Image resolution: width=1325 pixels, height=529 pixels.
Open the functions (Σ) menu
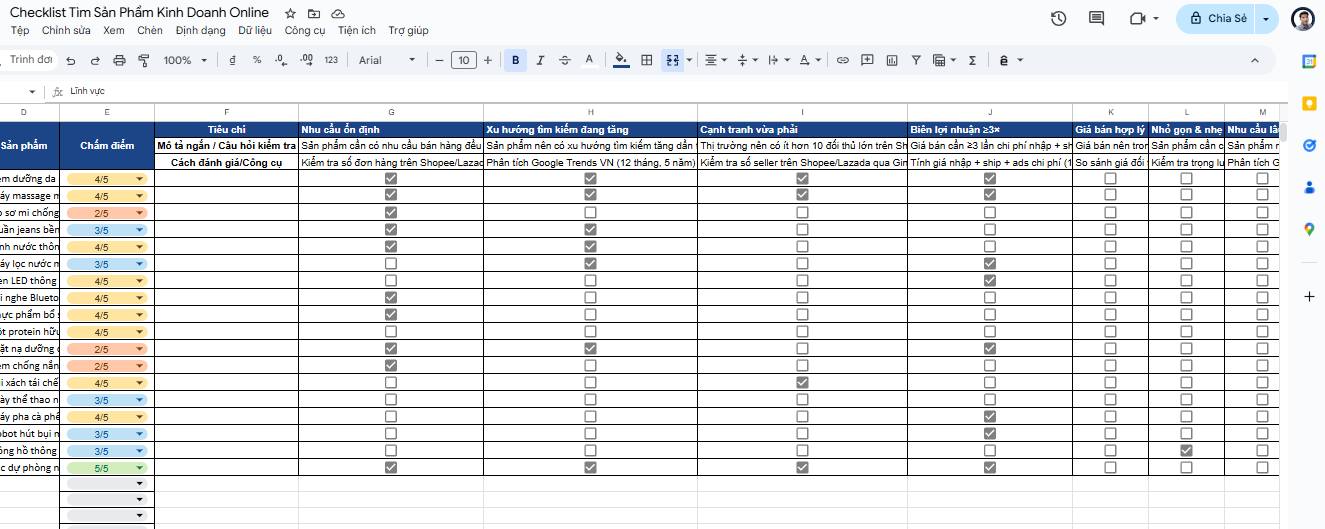(972, 60)
